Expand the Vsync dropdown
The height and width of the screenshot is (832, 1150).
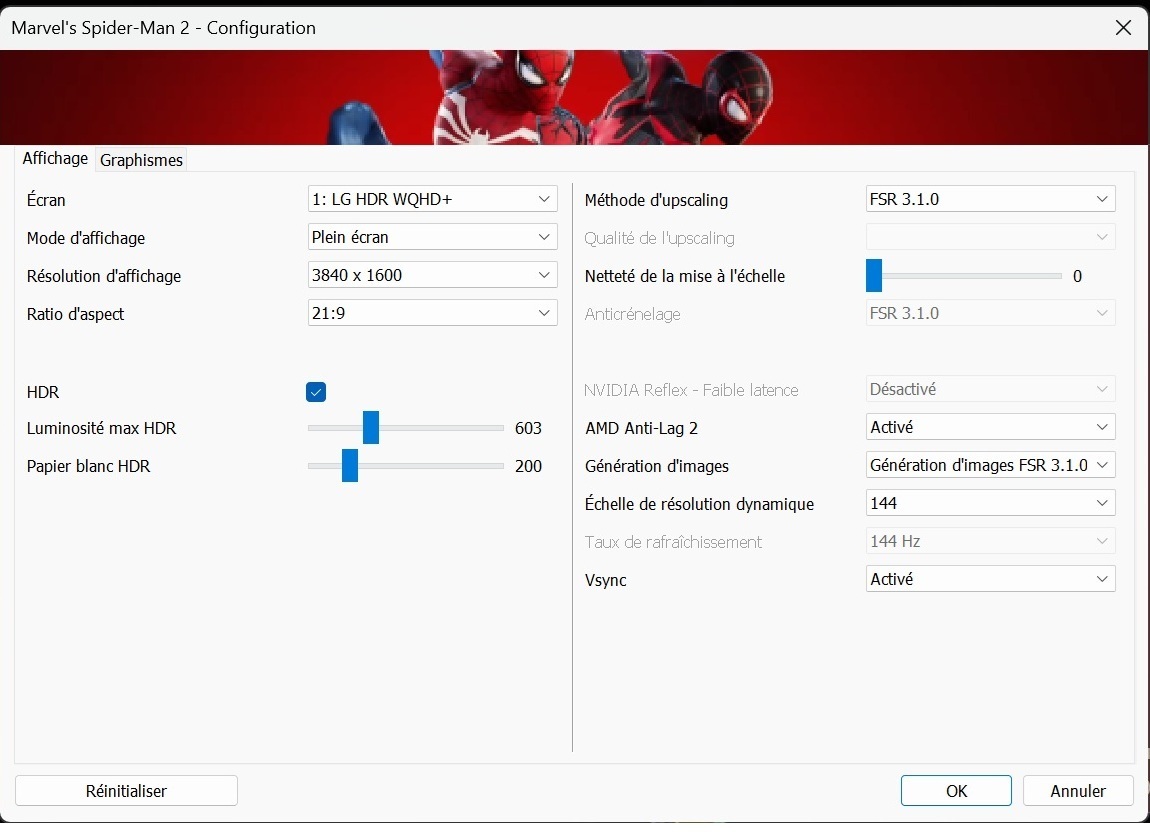tap(990, 579)
